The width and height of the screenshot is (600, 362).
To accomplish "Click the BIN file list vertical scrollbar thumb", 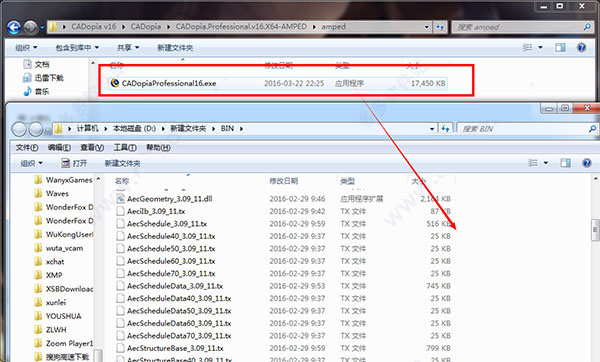I will pos(595,230).
